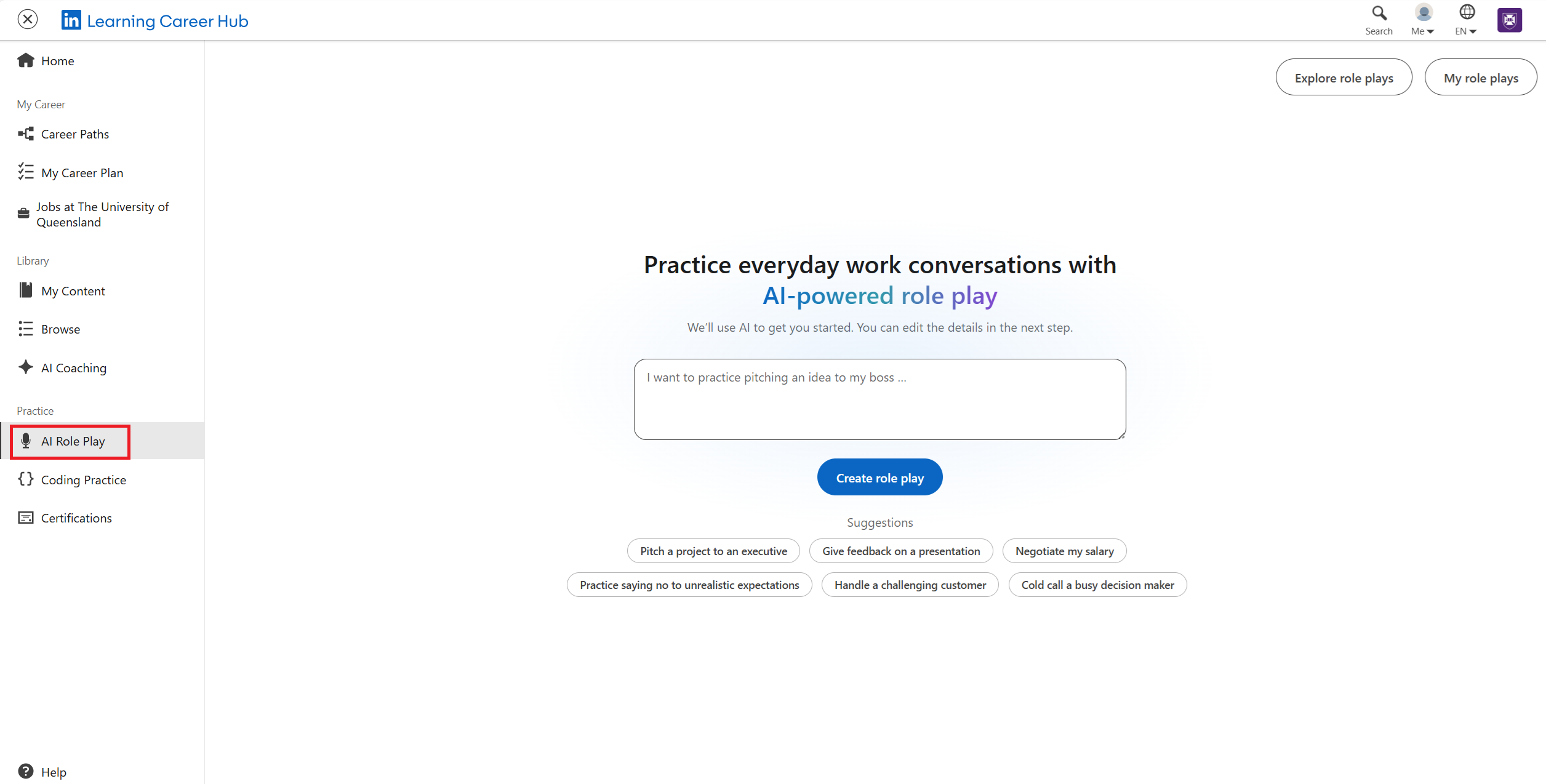Open My Content in the Library
Image resolution: width=1546 pixels, height=784 pixels.
[x=73, y=290]
